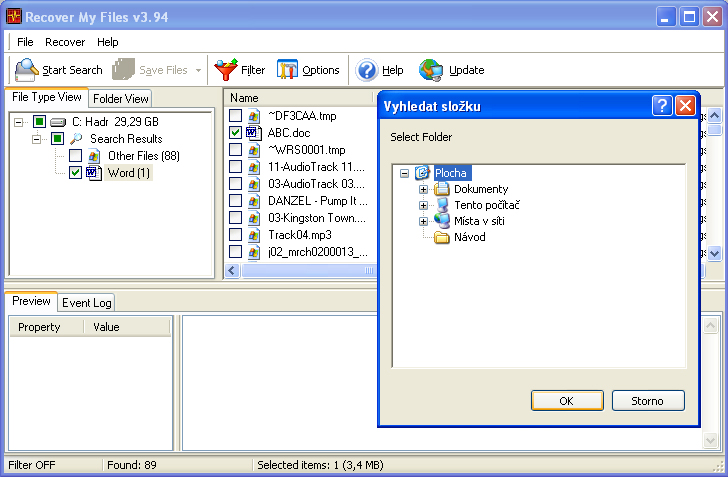This screenshot has width=728, height=477.
Task: Click the Start Search magnifier icon
Action: (x=26, y=70)
